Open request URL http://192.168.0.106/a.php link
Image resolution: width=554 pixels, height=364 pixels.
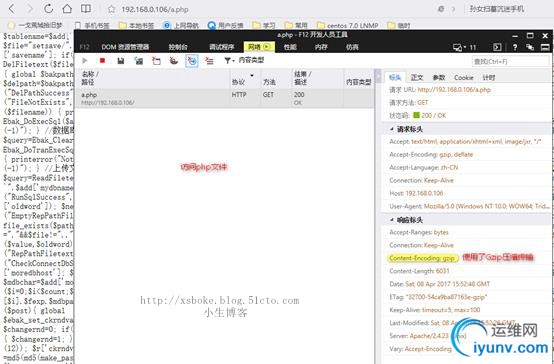pos(454,90)
